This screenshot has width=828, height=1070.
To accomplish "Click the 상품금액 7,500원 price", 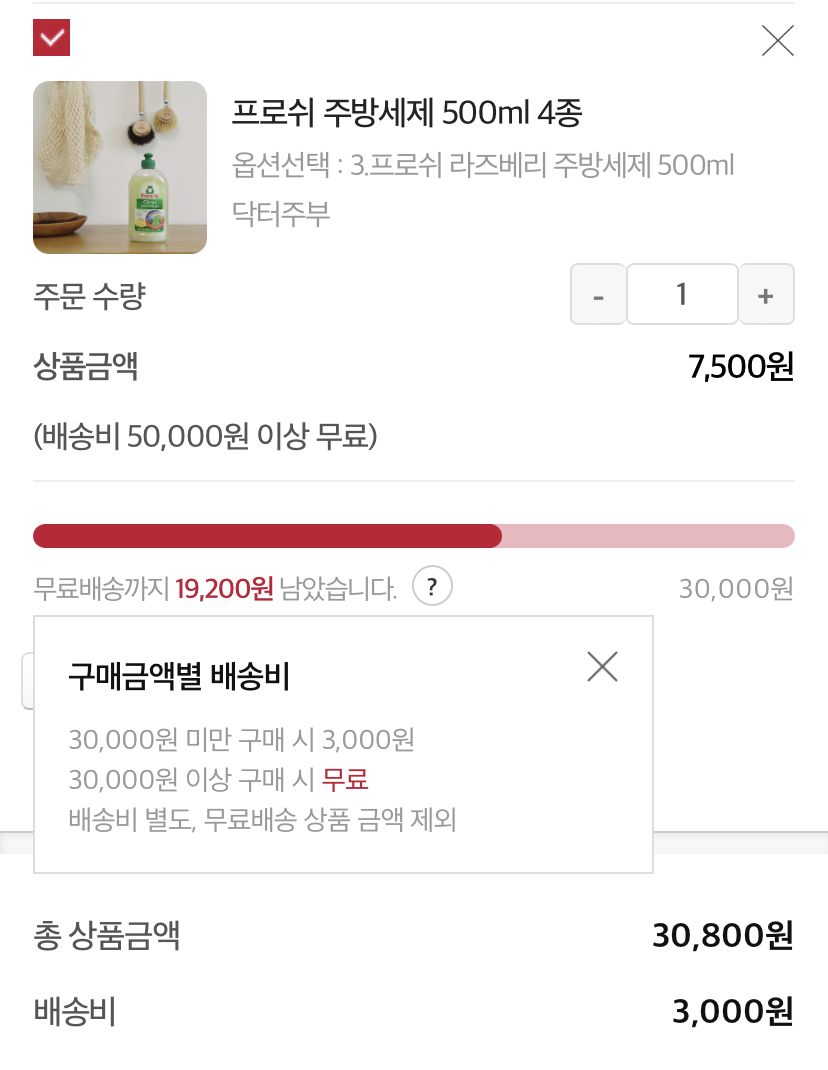I will (741, 367).
